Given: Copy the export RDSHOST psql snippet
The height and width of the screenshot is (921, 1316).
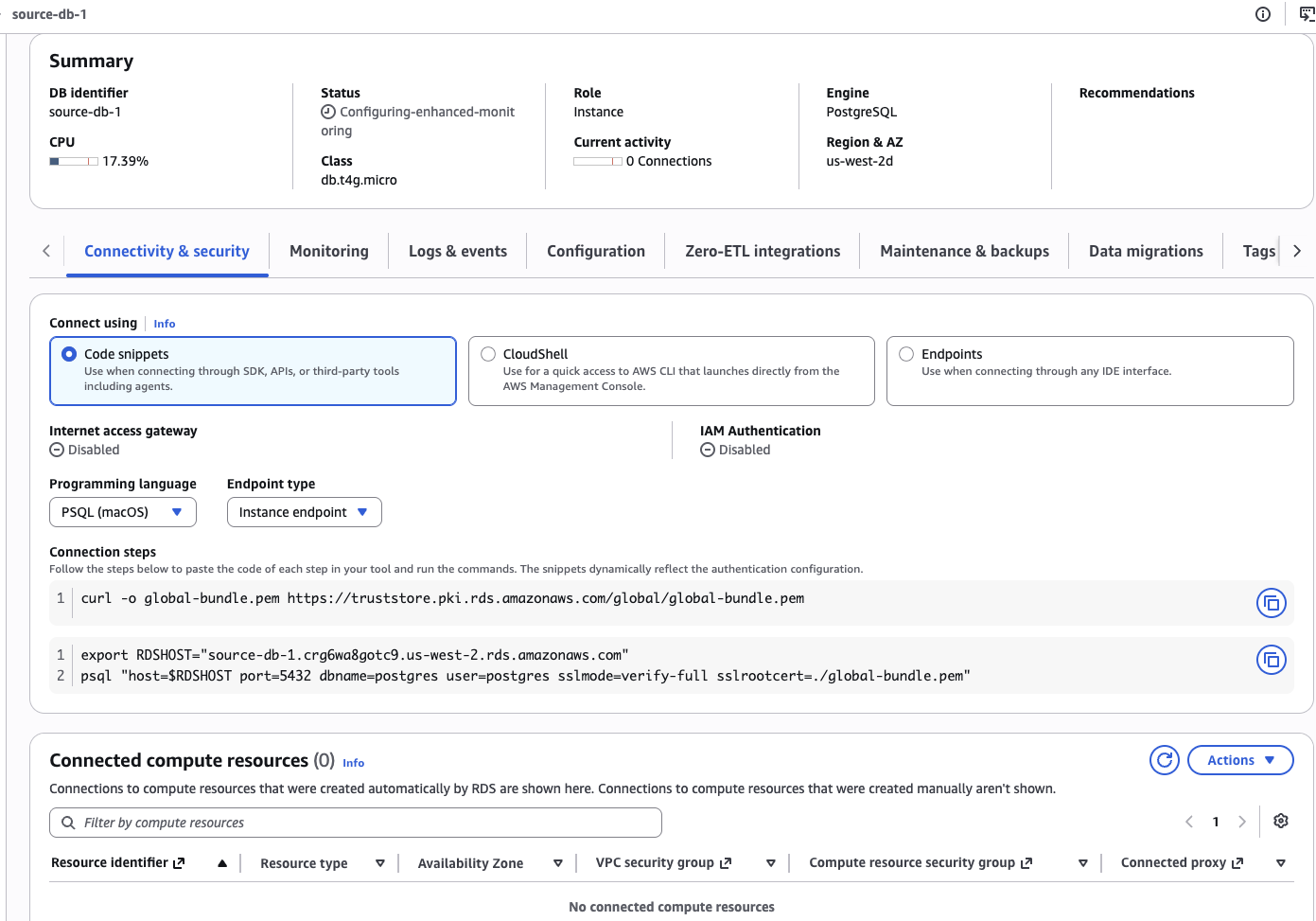Looking at the screenshot, I should [x=1272, y=660].
